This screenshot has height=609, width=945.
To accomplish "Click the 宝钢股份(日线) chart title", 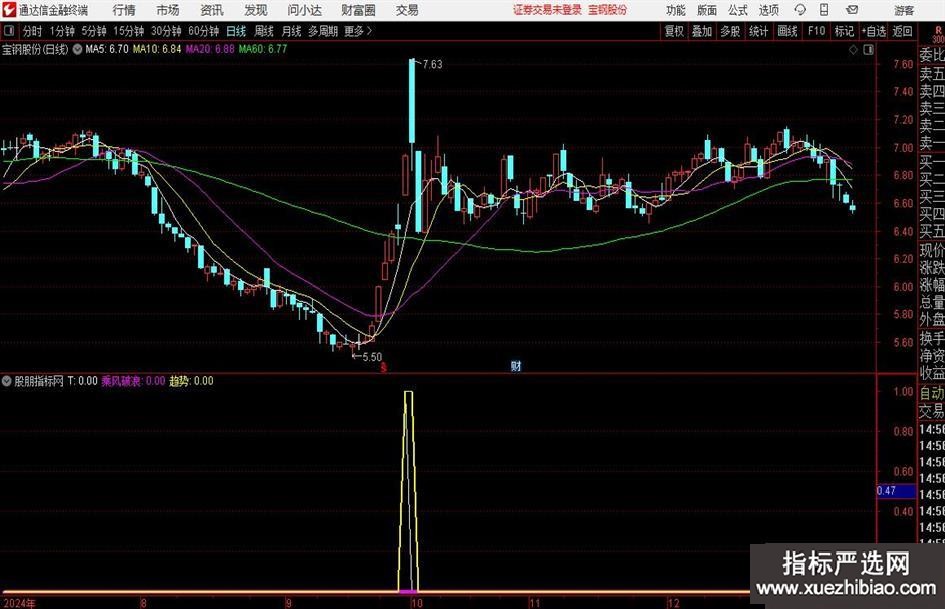I will tap(36, 49).
